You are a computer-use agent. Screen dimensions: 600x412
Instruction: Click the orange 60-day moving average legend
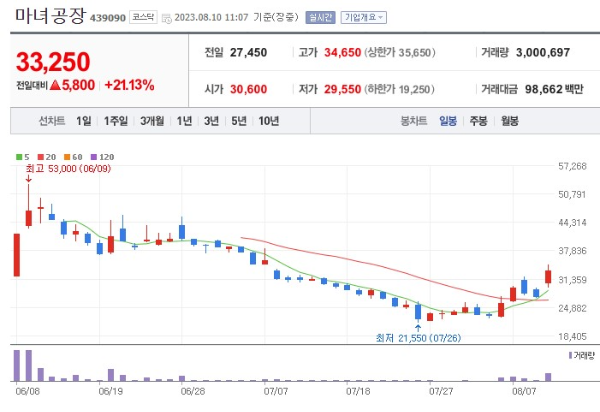73,157
